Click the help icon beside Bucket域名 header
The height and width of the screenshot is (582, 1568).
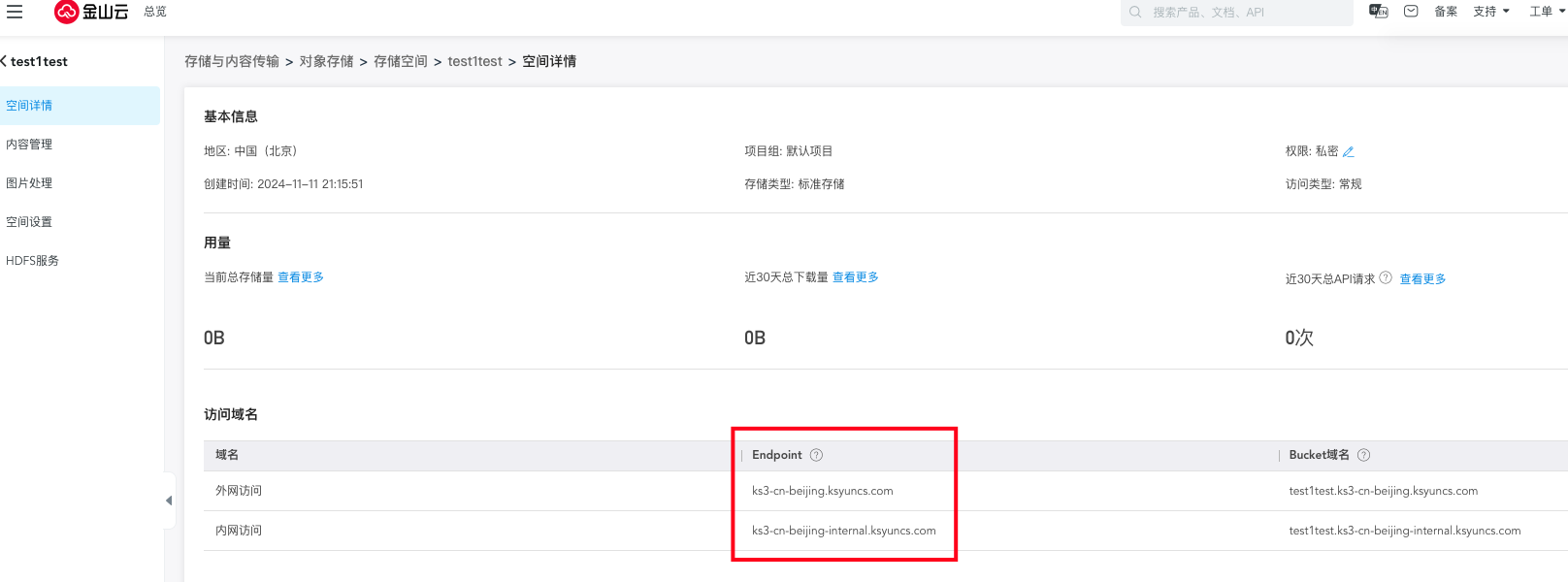click(1363, 455)
